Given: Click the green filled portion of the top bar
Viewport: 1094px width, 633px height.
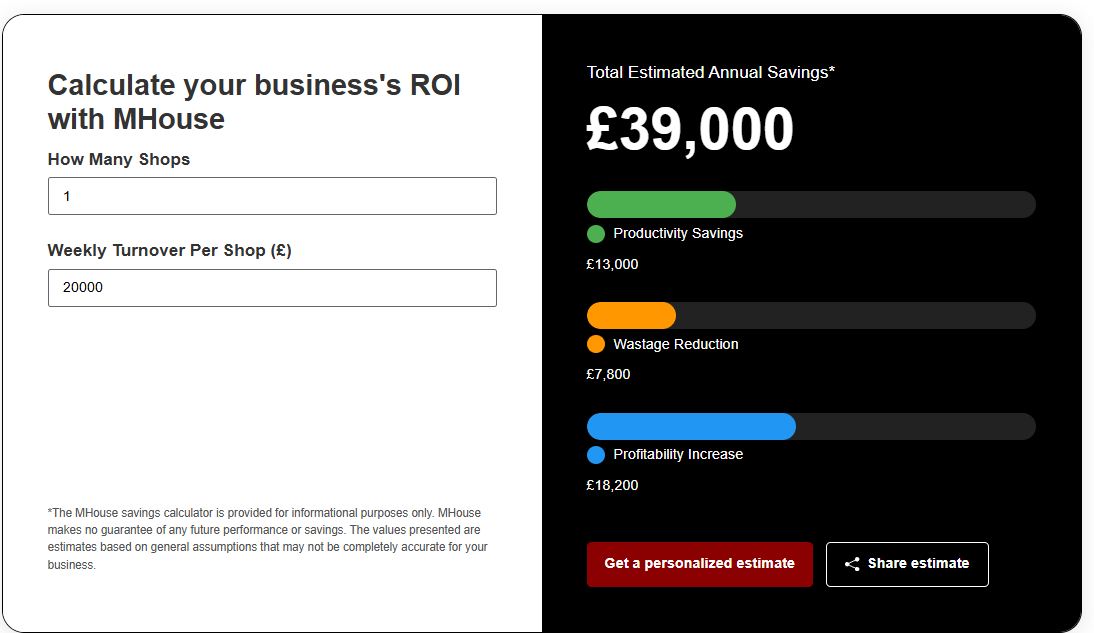Looking at the screenshot, I should point(660,204).
